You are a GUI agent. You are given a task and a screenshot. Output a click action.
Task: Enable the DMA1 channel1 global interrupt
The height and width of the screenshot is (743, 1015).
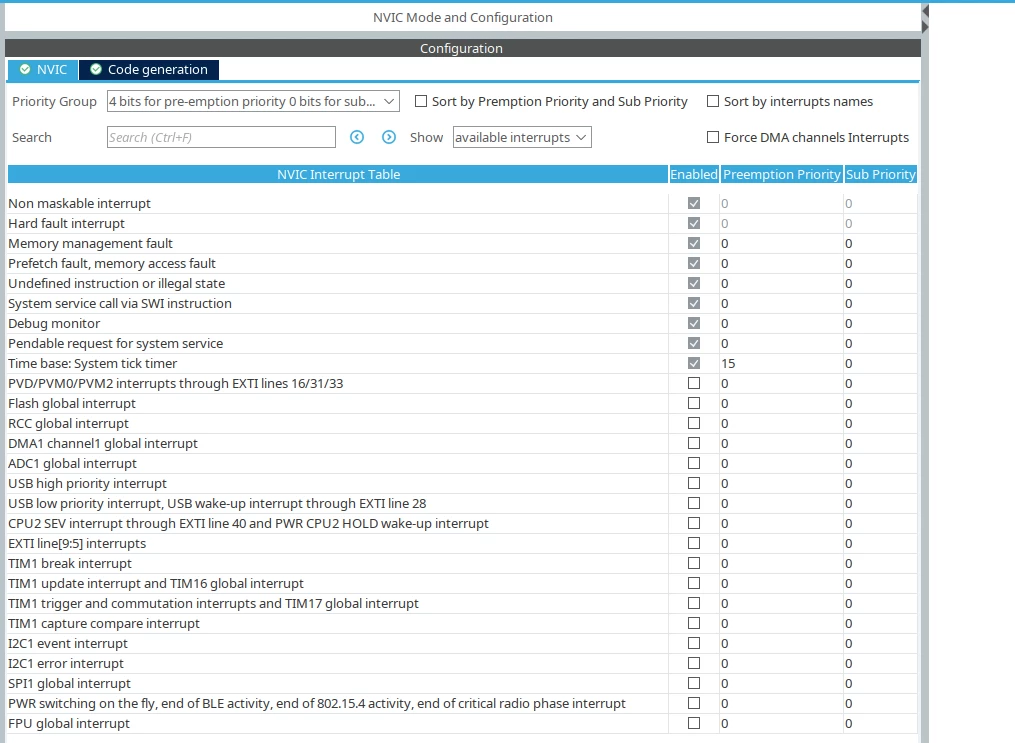click(694, 443)
